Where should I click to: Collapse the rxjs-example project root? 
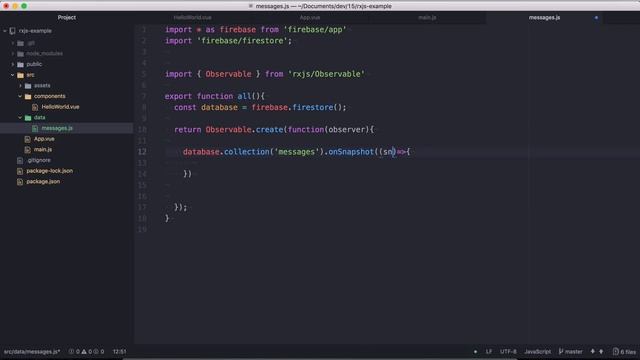pos(5,31)
